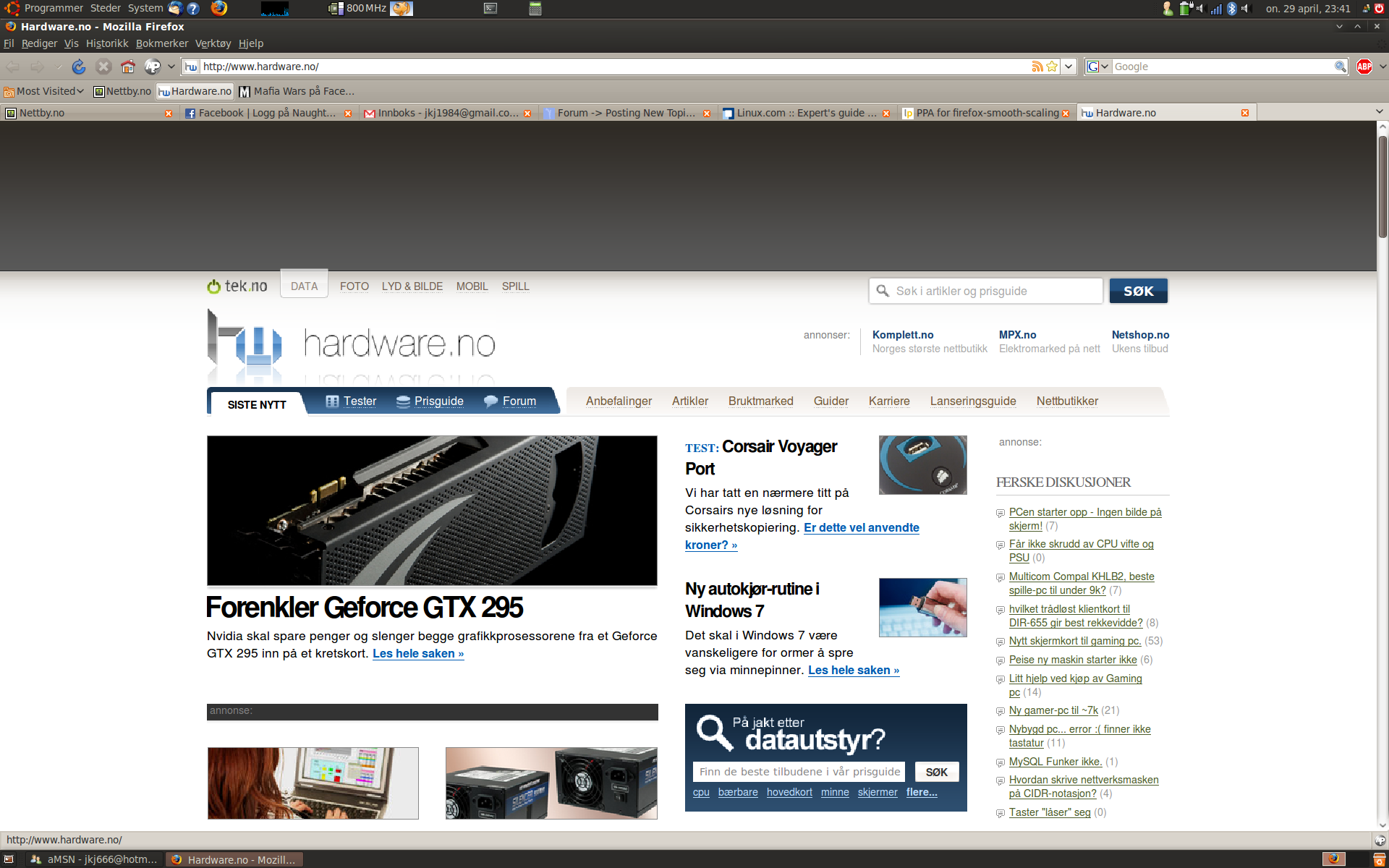Screen dimensions: 1389x868
Task: Close the Gmail Innboks tab
Action: coord(527,114)
